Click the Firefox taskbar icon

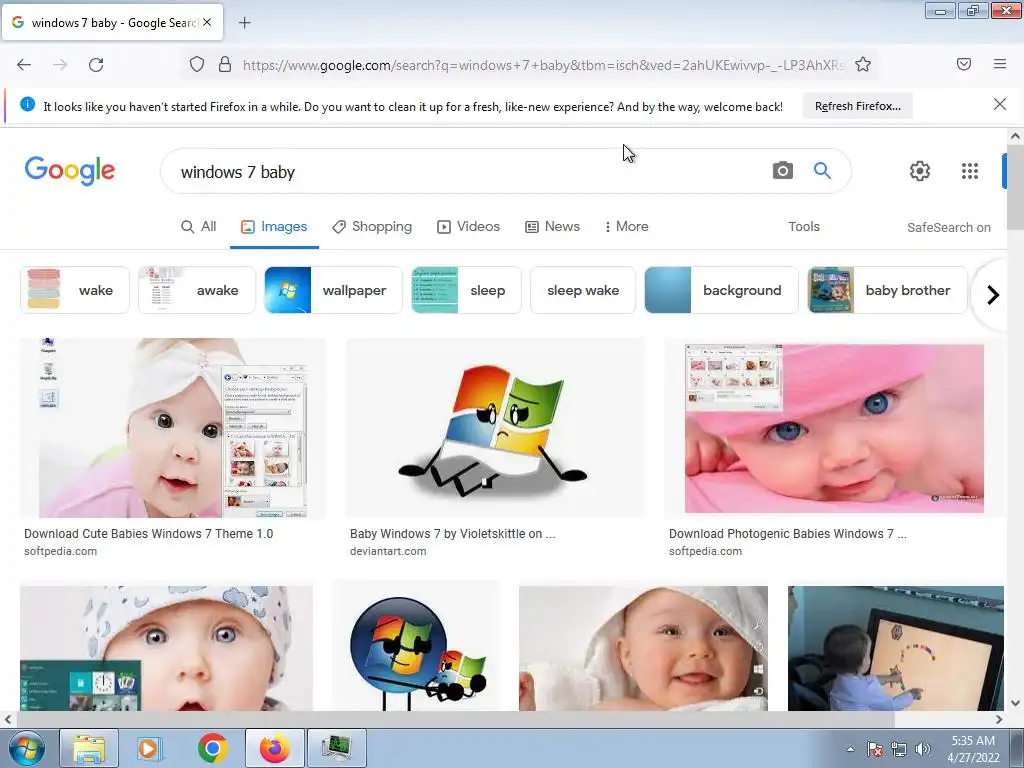point(274,748)
